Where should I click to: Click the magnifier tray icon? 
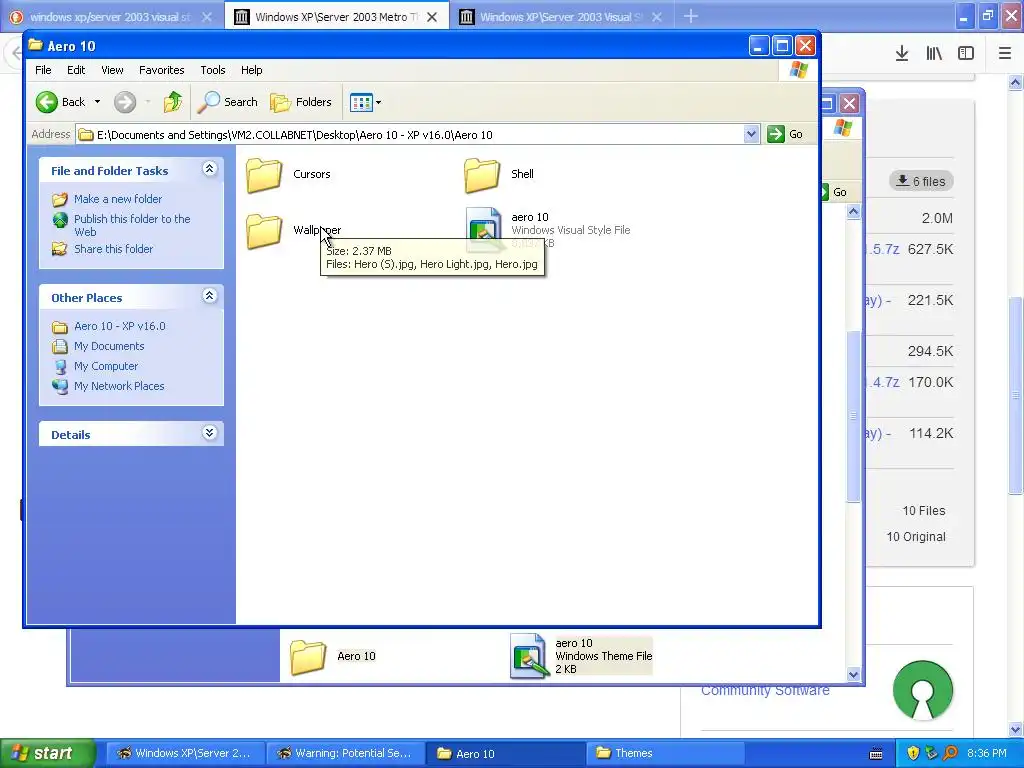[x=950, y=754]
